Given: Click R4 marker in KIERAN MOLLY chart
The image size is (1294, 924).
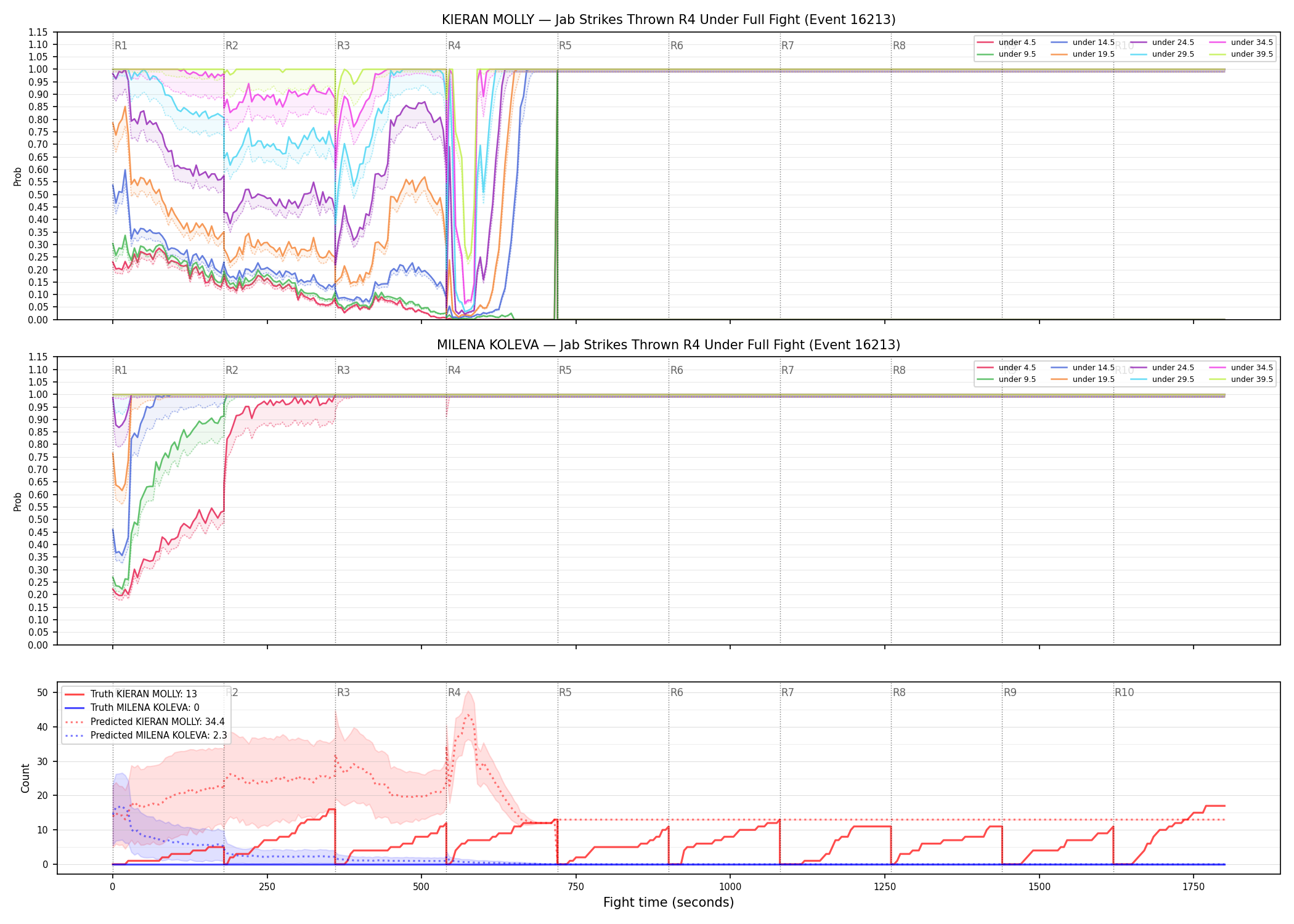Looking at the screenshot, I should coord(454,46).
